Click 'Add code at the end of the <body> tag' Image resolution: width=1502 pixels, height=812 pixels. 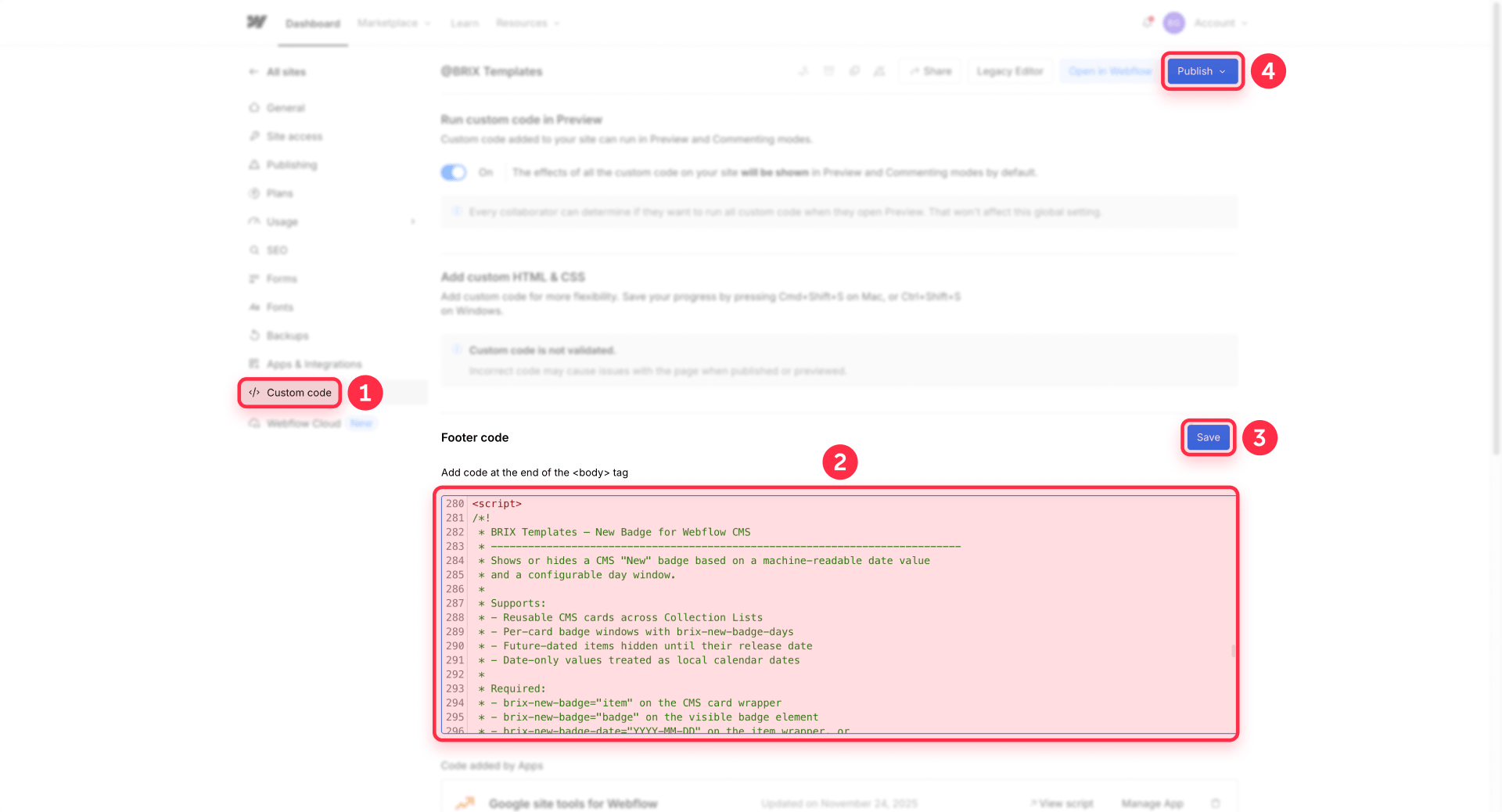point(534,472)
